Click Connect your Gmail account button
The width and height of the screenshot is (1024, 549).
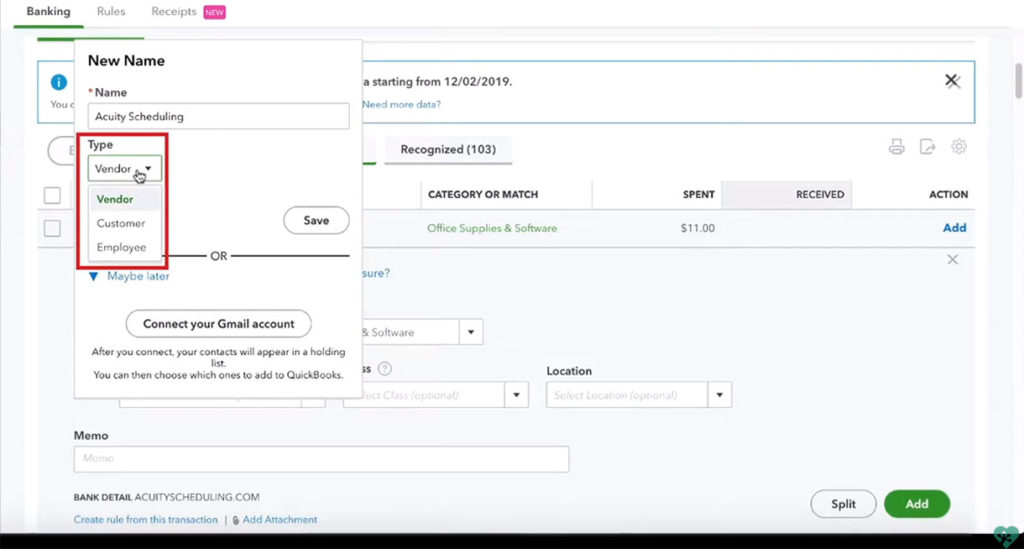(x=218, y=324)
